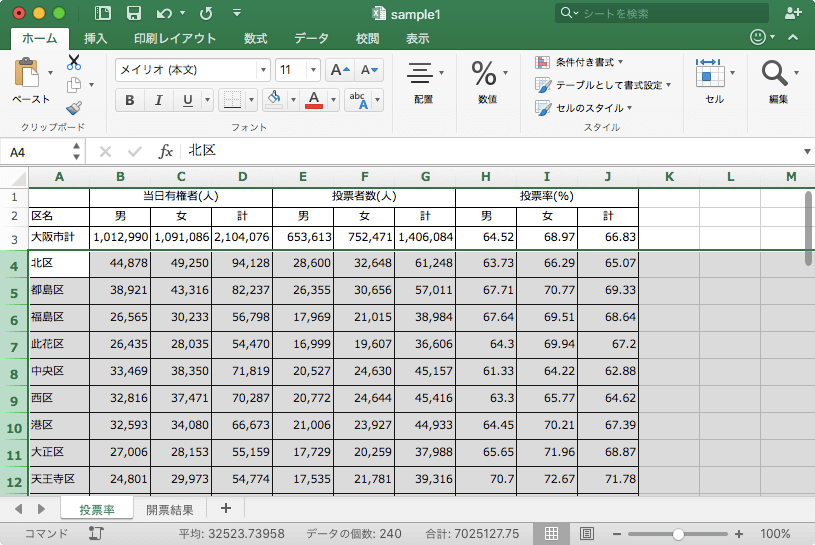Screen dimensions: 815x545
Task: Click the Increase Font Size icon
Action: [x=340, y=70]
